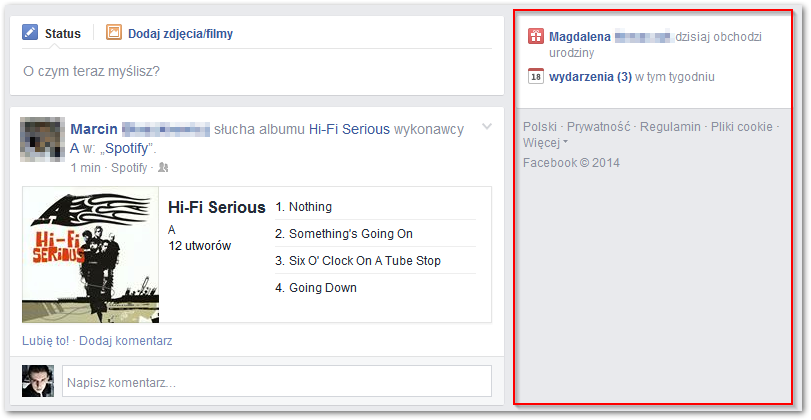Click the 'Dodaj komentarz' link
This screenshot has height=420, width=811.
(x=126, y=341)
